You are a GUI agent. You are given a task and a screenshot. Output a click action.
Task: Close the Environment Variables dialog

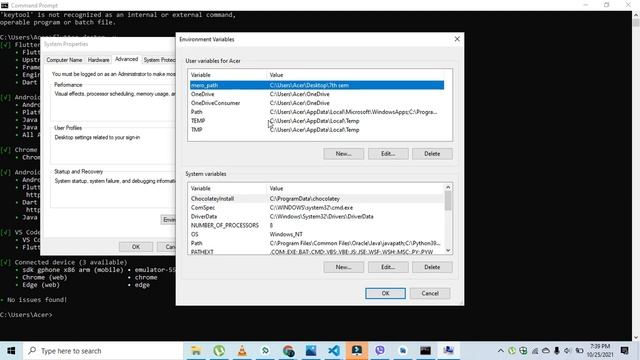tap(457, 39)
